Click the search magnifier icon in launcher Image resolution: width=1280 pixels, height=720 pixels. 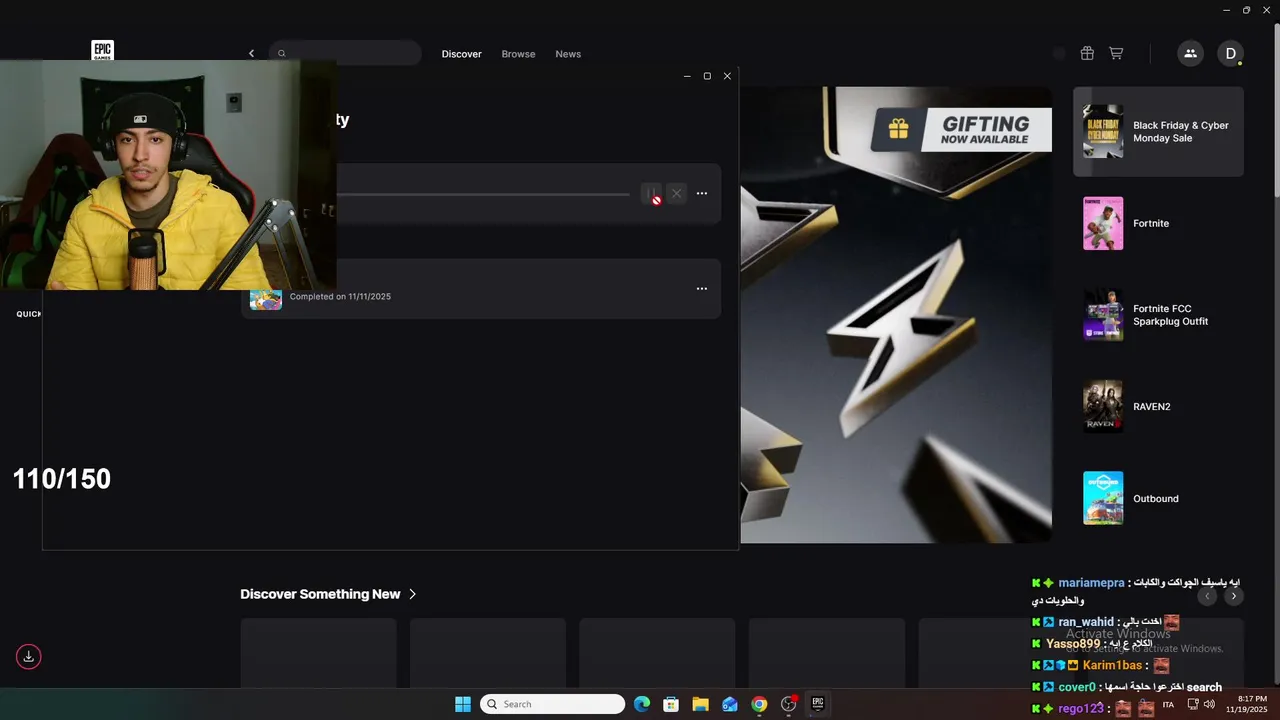coord(282,54)
